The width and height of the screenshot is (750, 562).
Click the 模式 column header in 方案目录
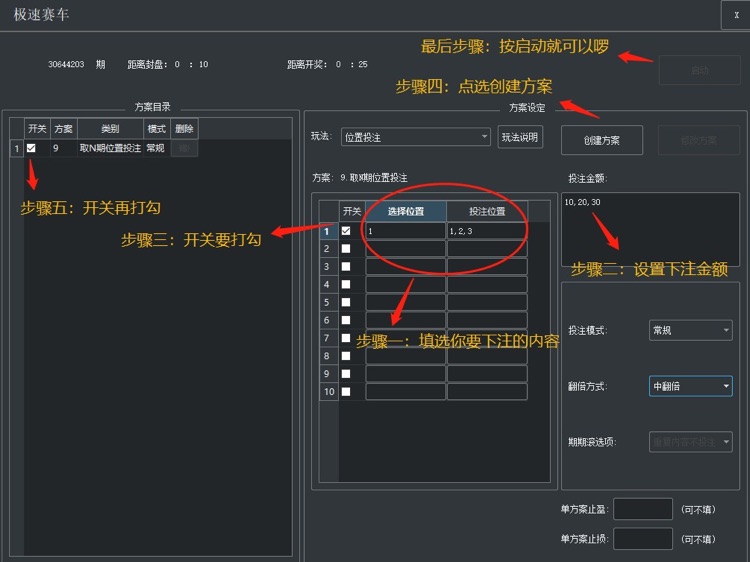(156, 129)
